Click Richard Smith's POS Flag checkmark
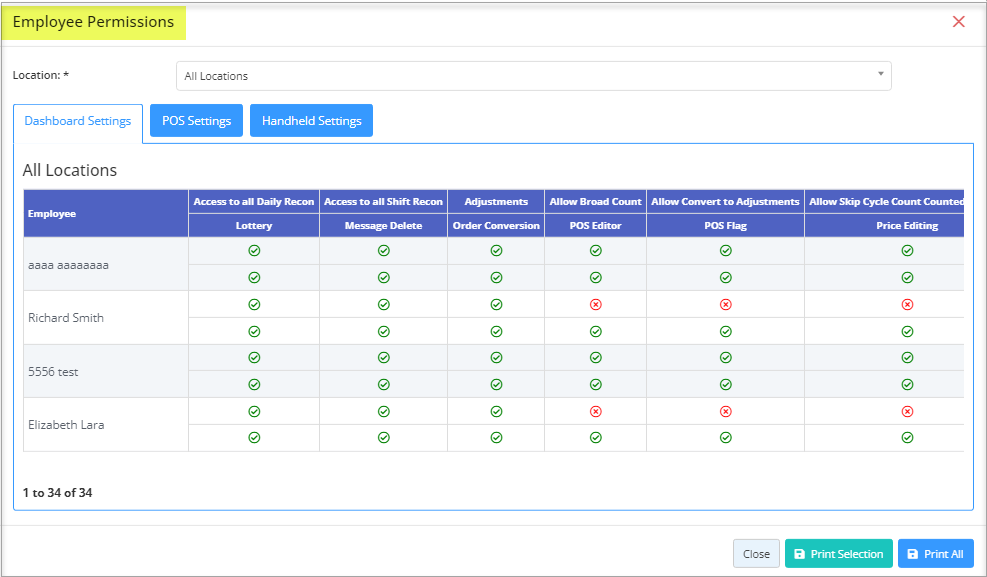Viewport: 987px width, 577px height. 726,332
